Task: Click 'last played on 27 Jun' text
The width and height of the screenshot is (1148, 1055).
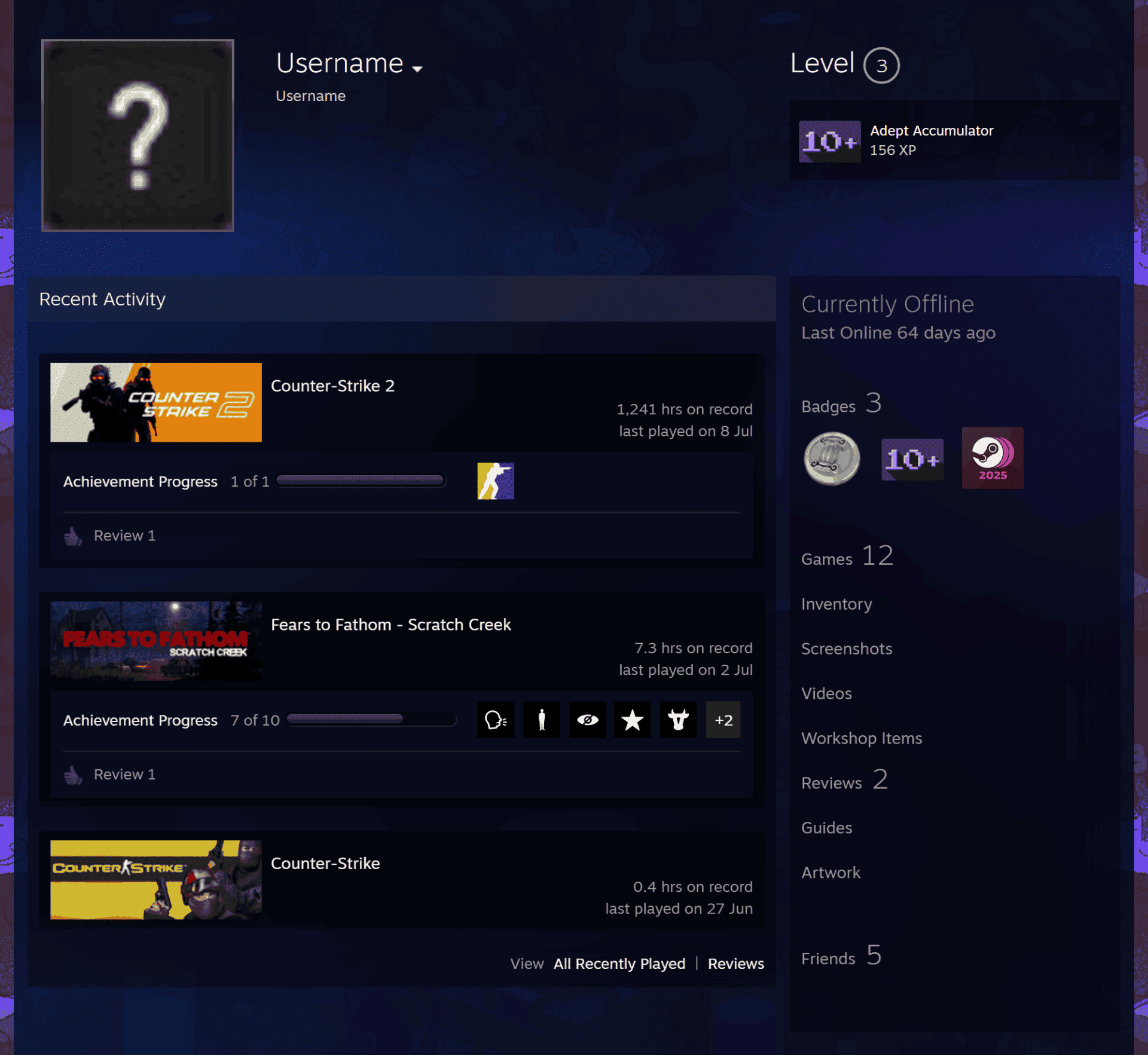Action: point(679,909)
